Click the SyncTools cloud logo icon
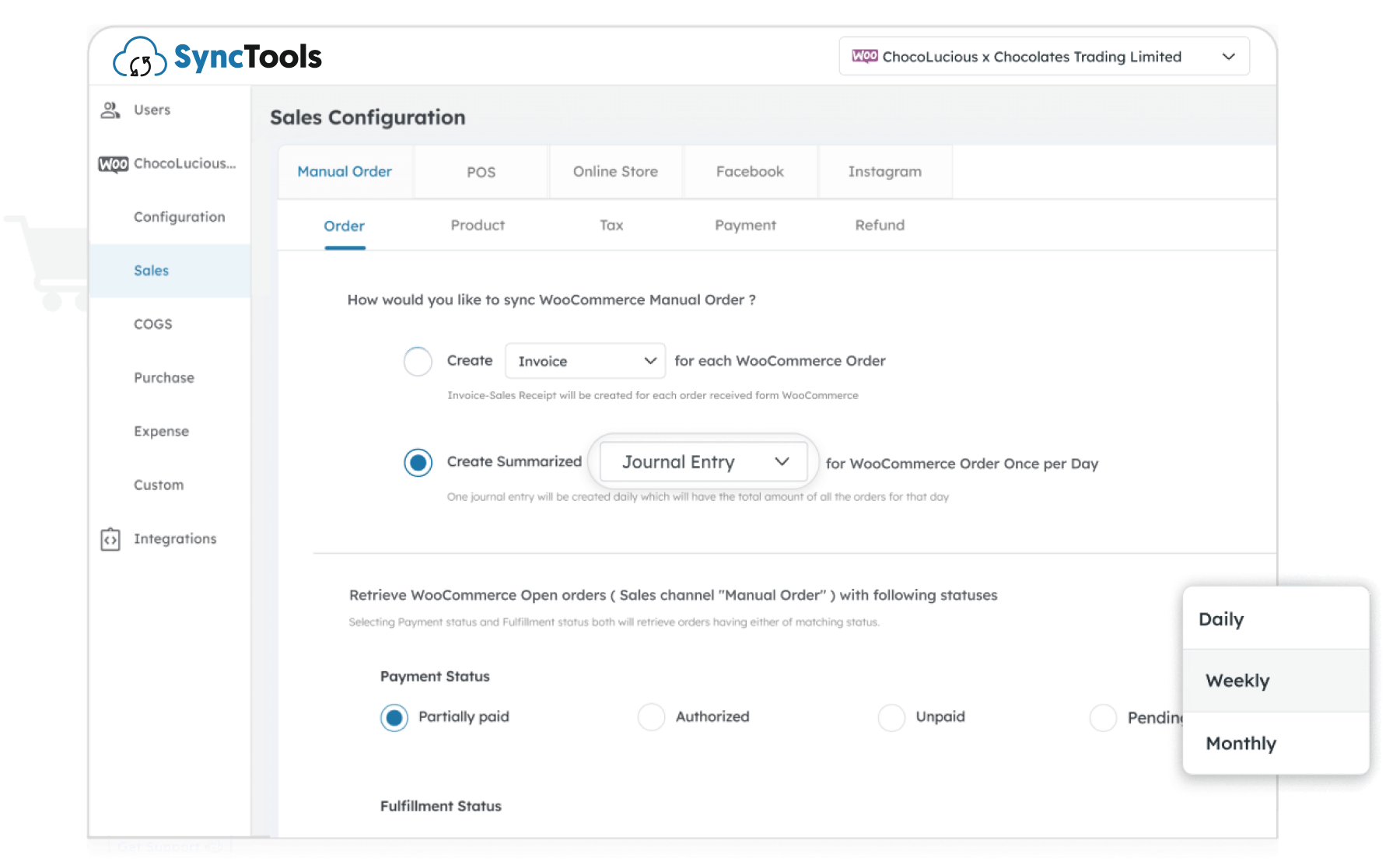The image size is (1400, 865). [140, 58]
